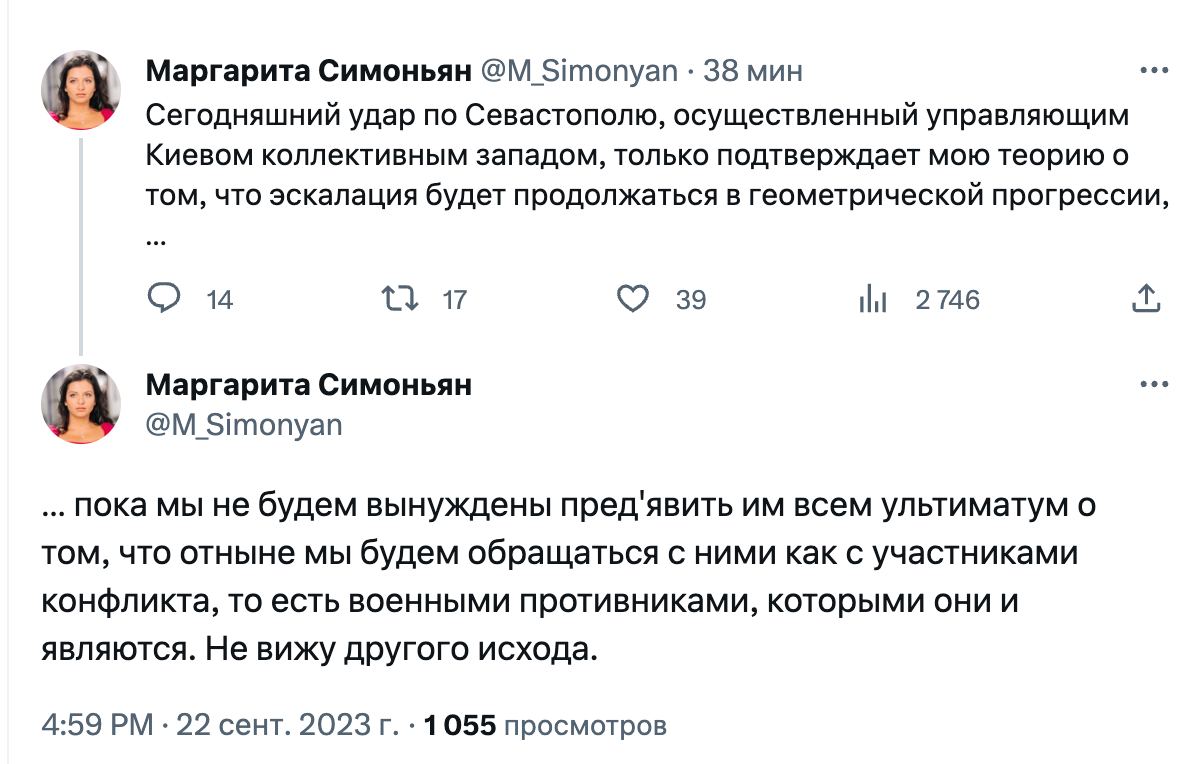Click the 4:59 PM timestamp
Screen dimensions: 1202x764
click(97, 725)
